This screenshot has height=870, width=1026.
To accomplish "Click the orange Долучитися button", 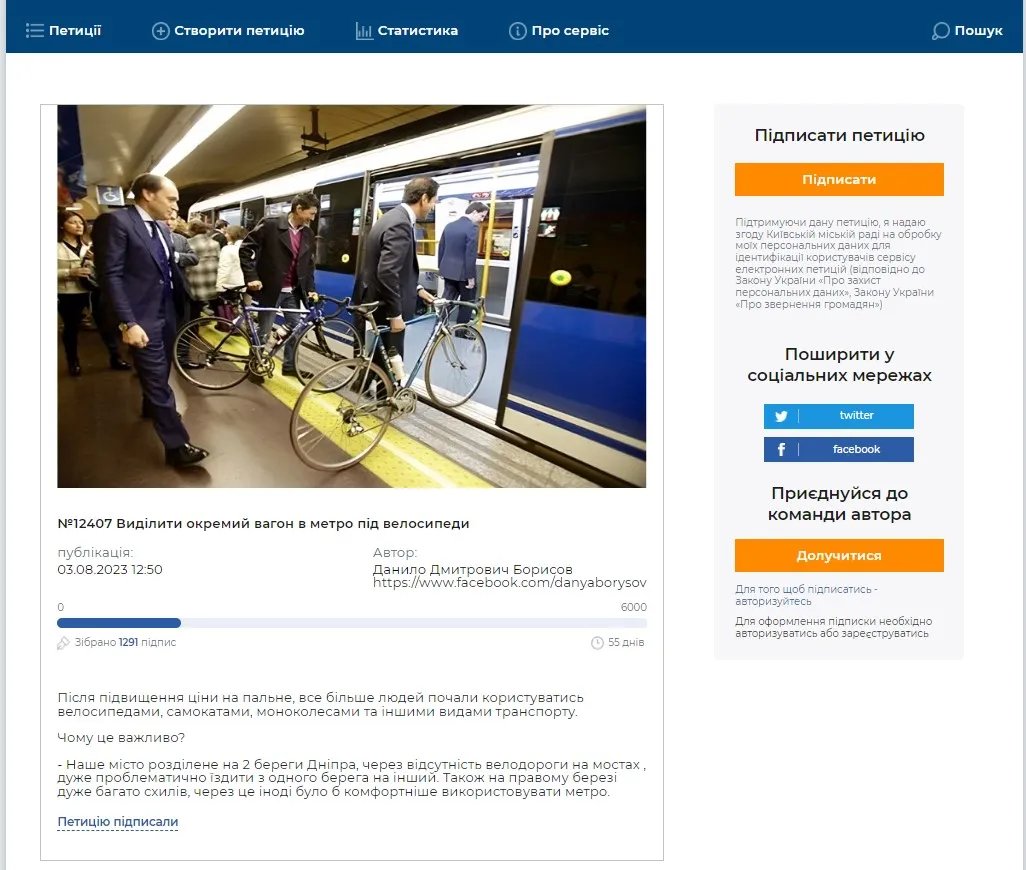I will pyautogui.click(x=839, y=555).
